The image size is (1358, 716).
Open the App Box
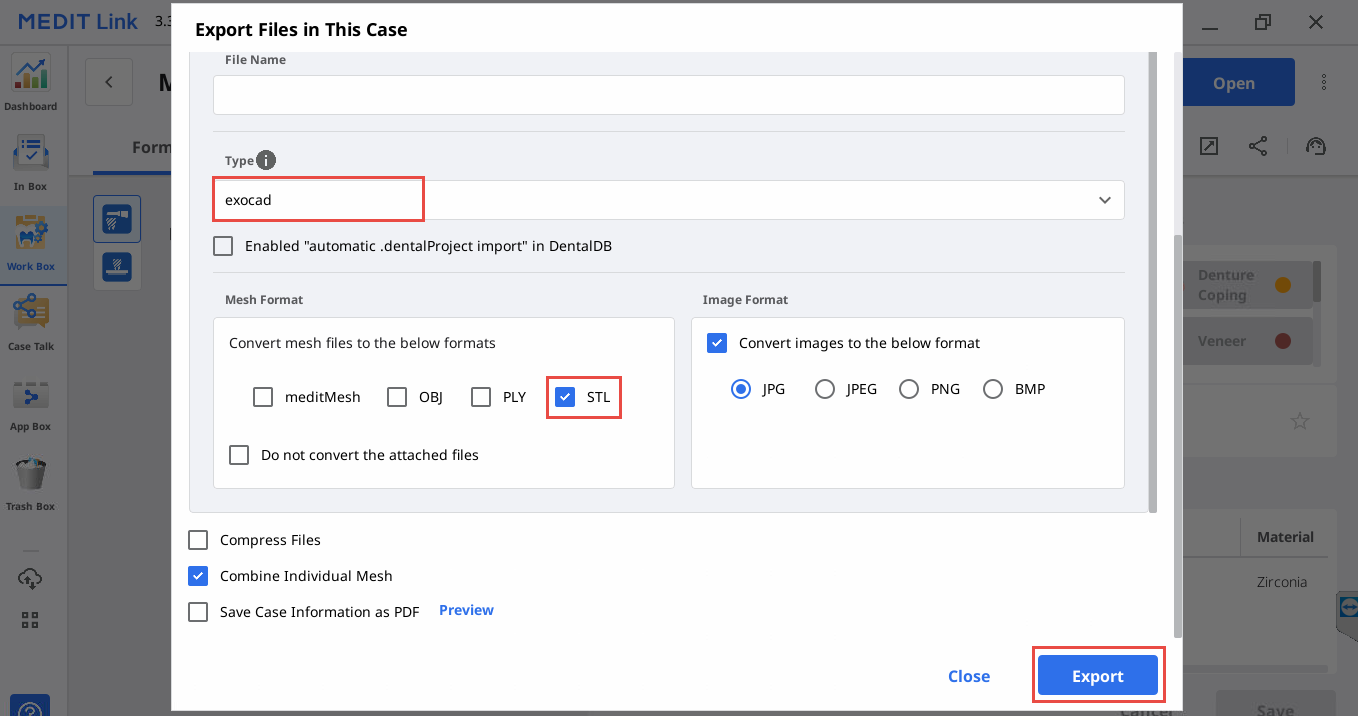30,400
